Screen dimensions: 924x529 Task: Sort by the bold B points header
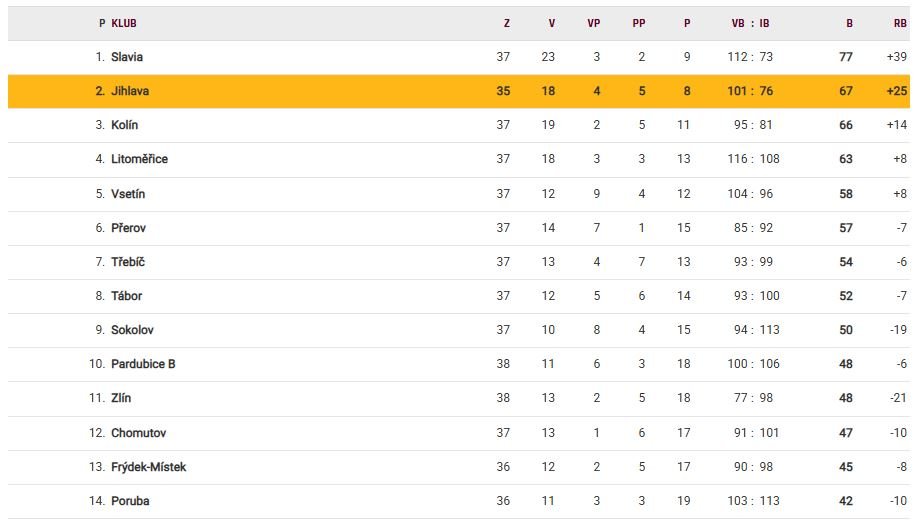tap(849, 23)
